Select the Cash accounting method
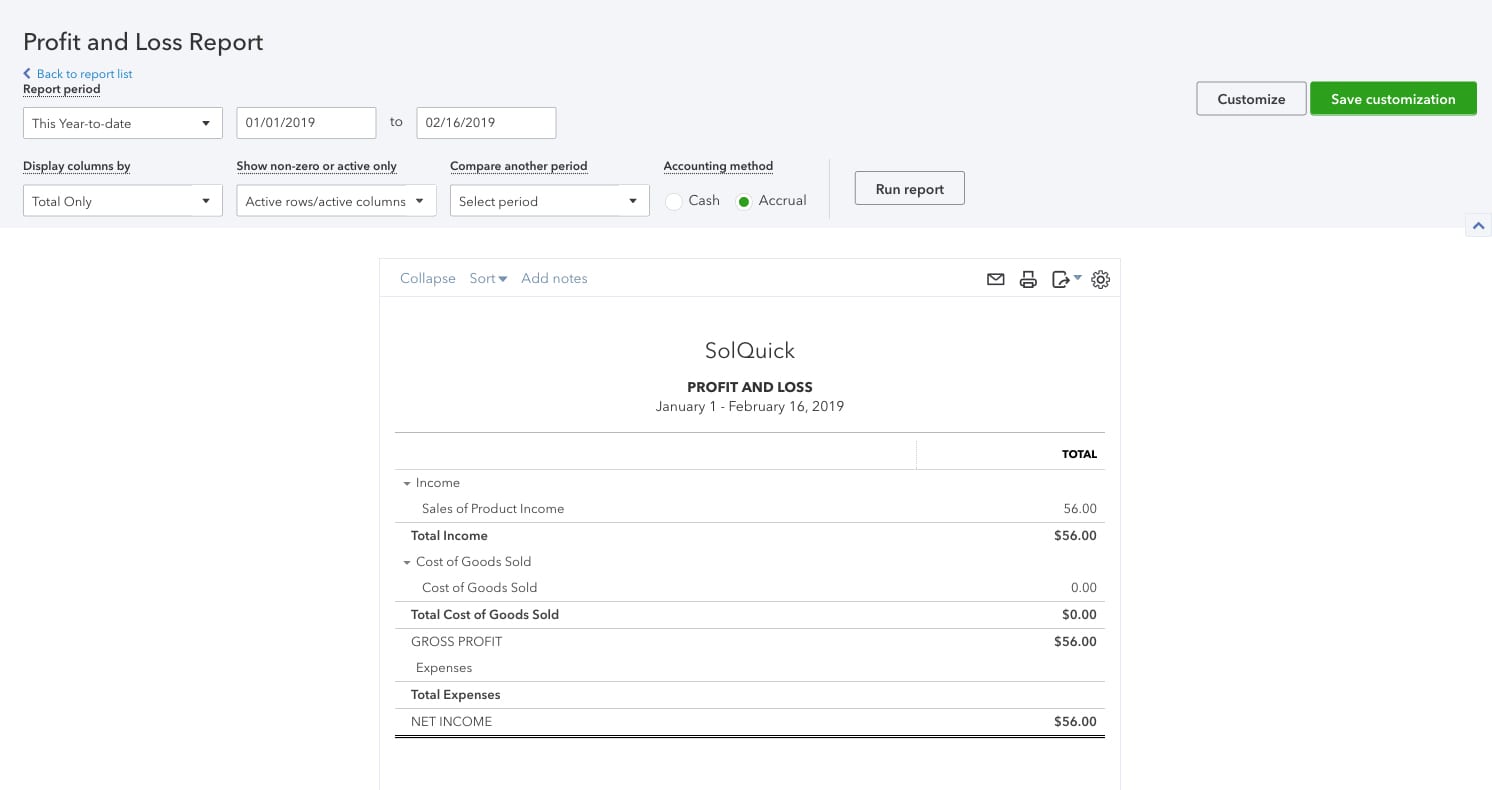 (x=675, y=201)
